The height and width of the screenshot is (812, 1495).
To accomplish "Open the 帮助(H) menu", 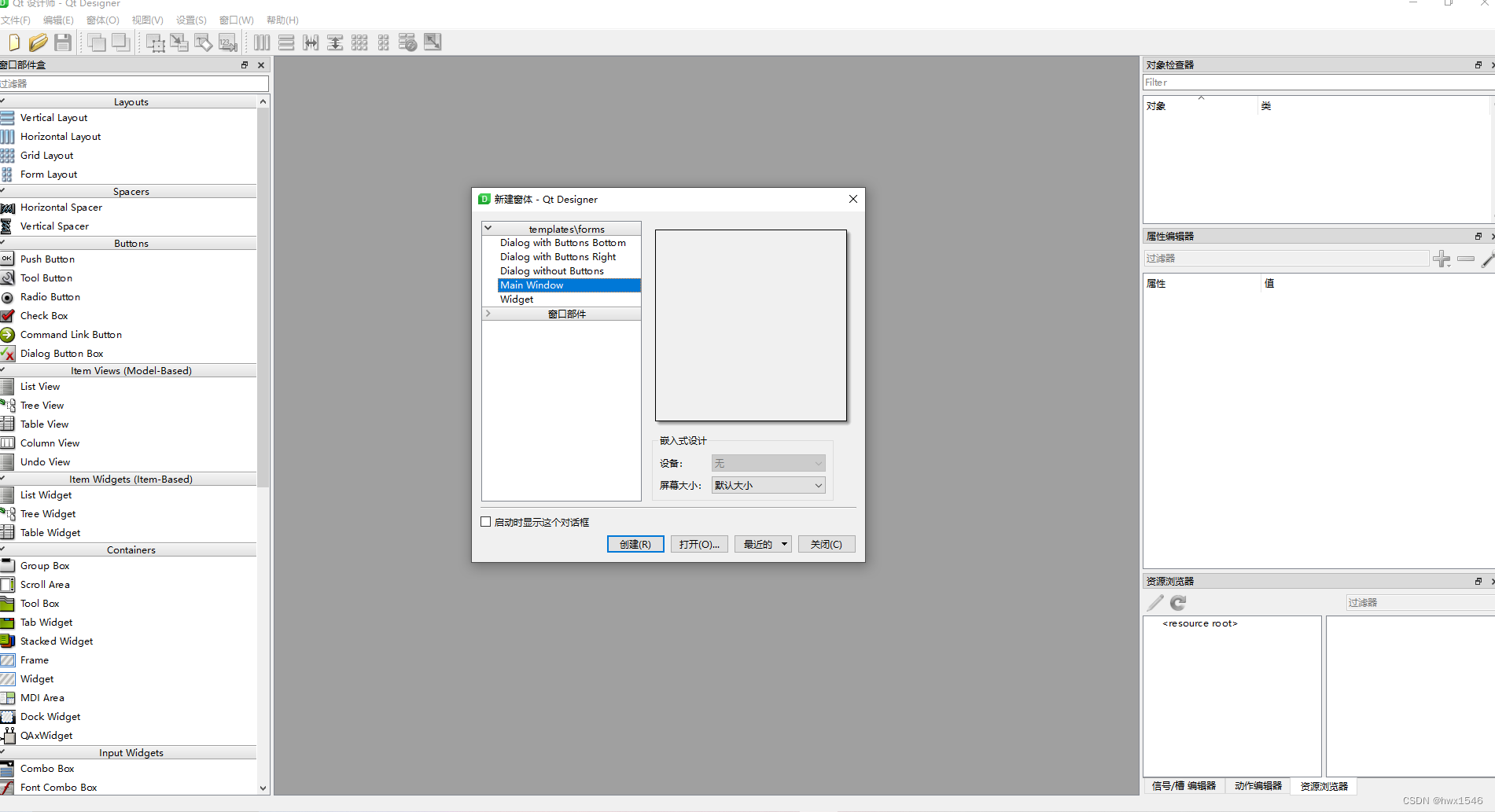I will [282, 20].
